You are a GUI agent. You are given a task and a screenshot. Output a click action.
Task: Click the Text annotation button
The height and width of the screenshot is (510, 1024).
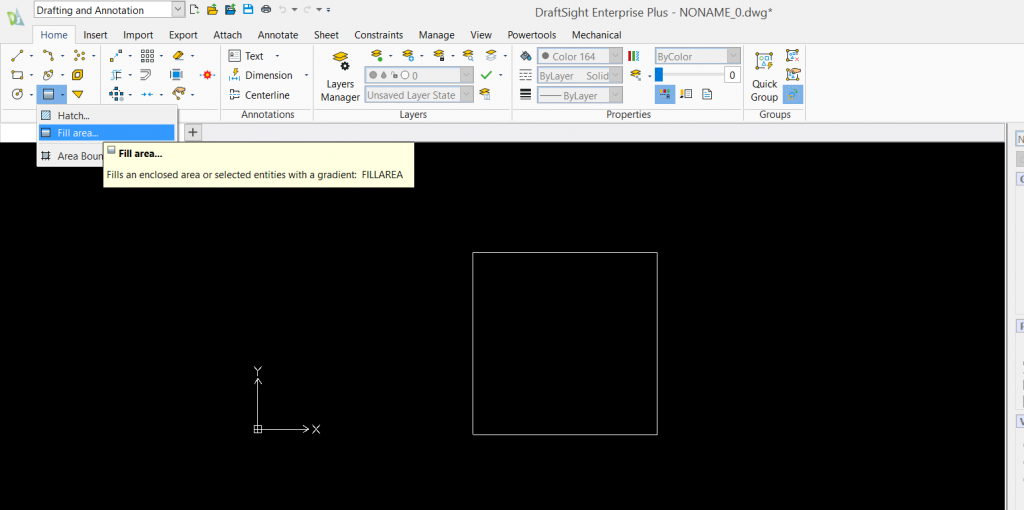(x=247, y=56)
